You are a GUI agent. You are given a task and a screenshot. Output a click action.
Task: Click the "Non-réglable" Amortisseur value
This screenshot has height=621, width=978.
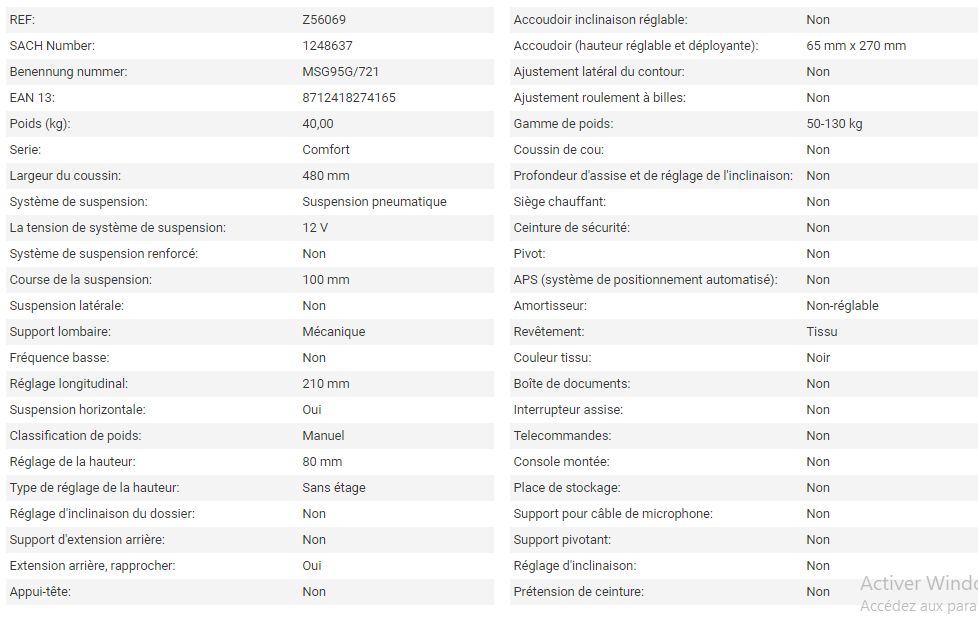tap(842, 306)
